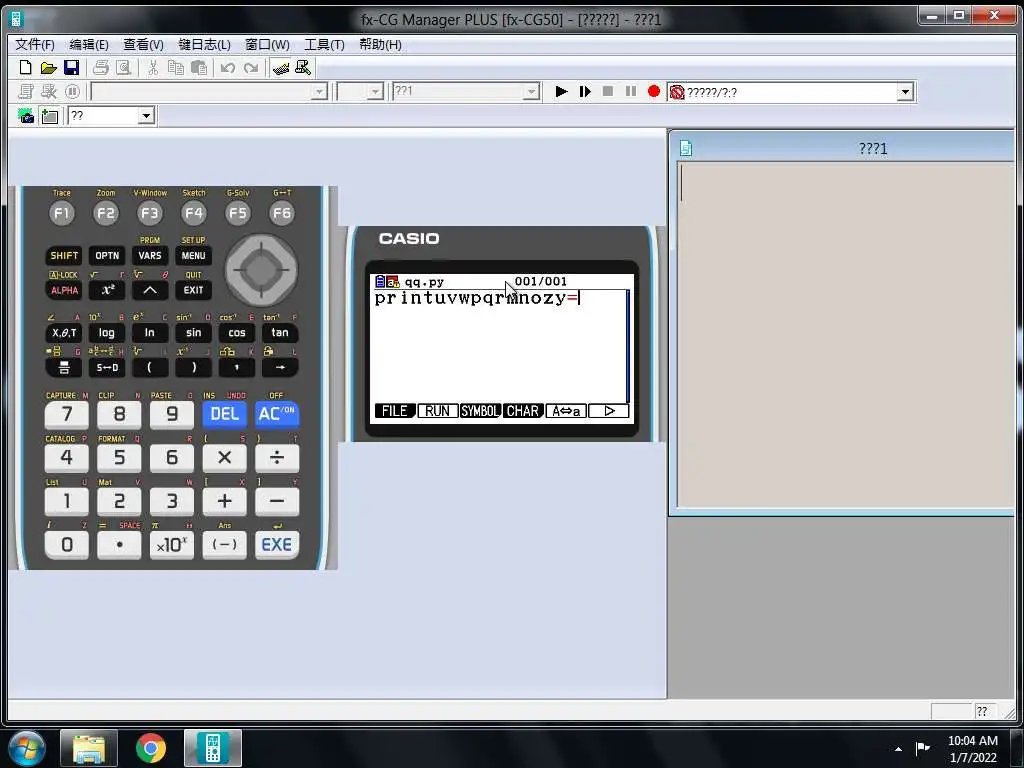
Task: Start recording with the red record button
Action: (x=654, y=91)
